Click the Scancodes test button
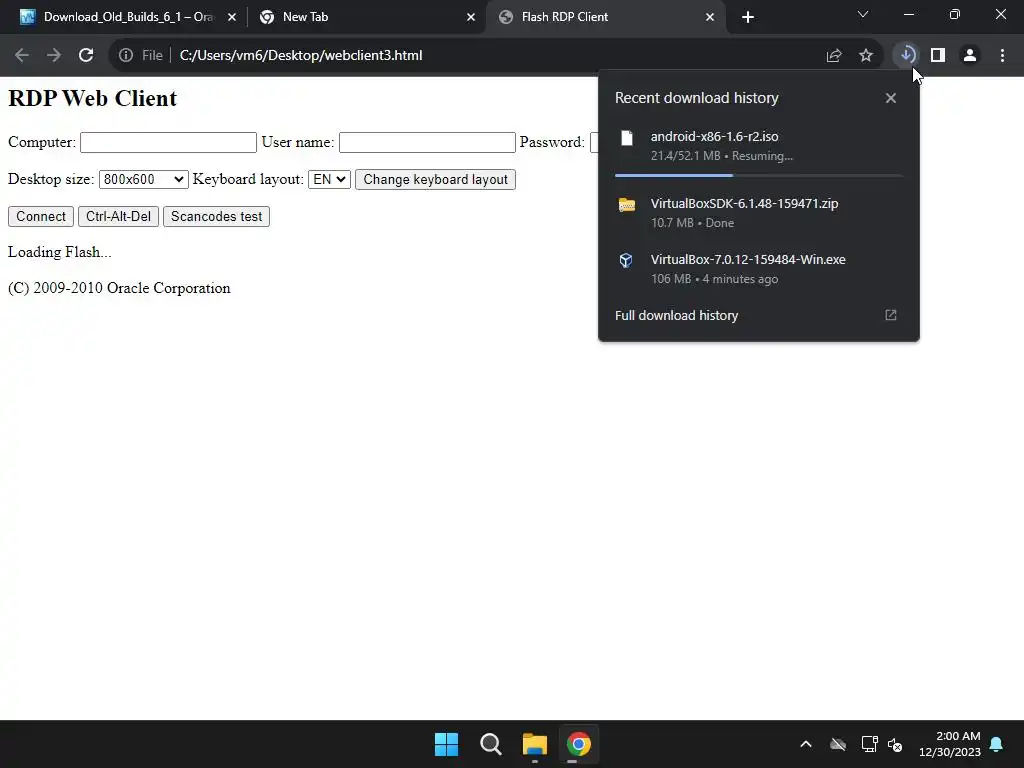 point(216,217)
